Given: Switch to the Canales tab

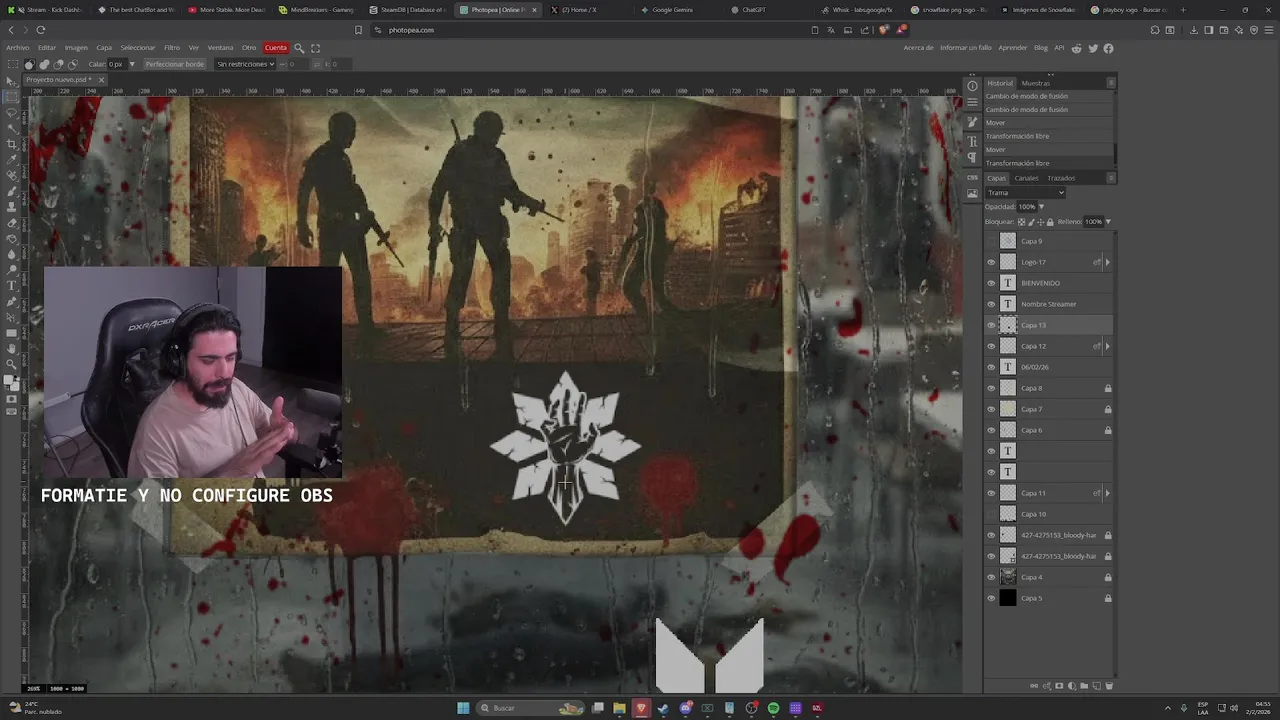Looking at the screenshot, I should pos(1026,178).
